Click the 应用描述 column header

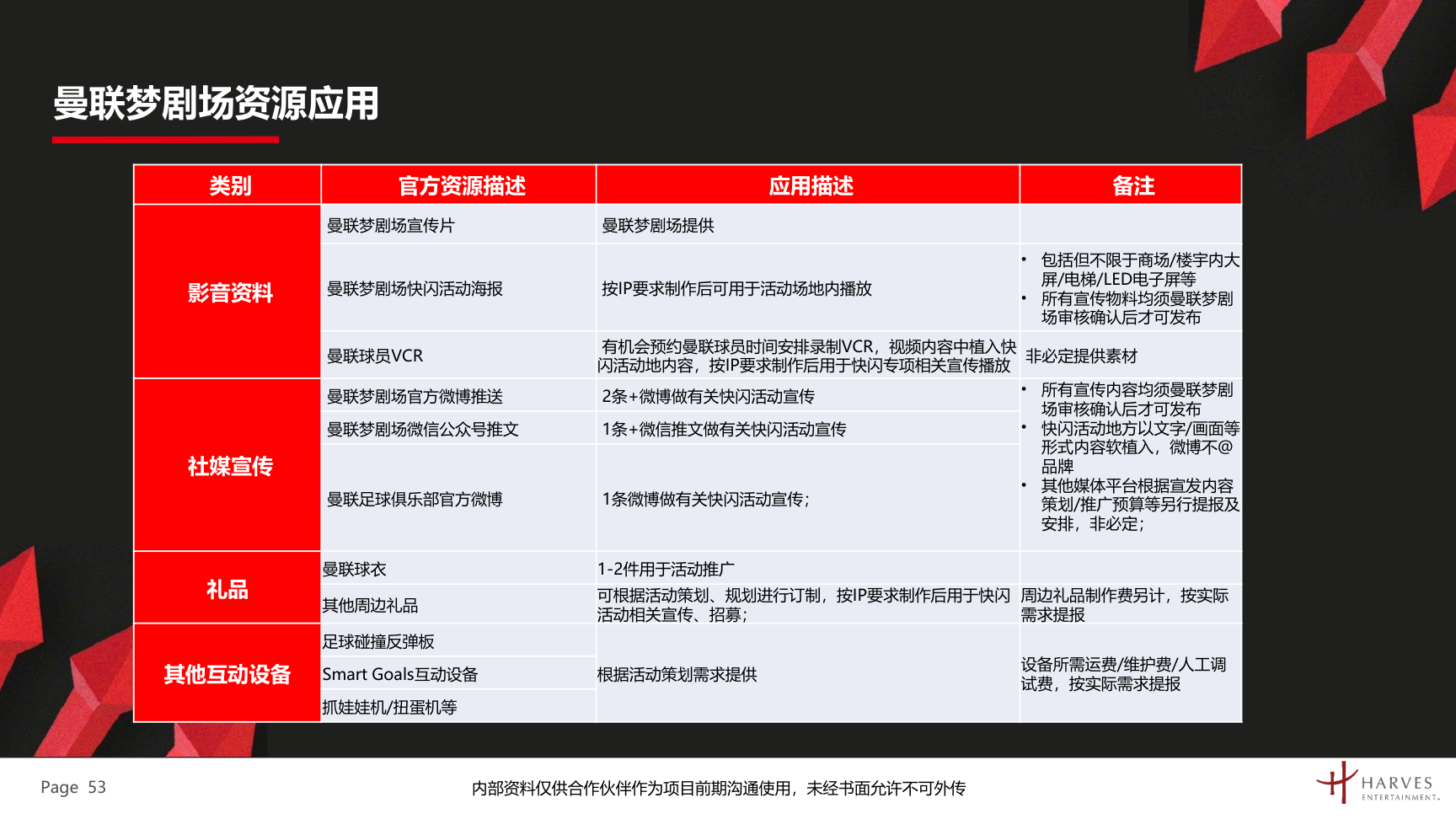pyautogui.click(x=808, y=185)
